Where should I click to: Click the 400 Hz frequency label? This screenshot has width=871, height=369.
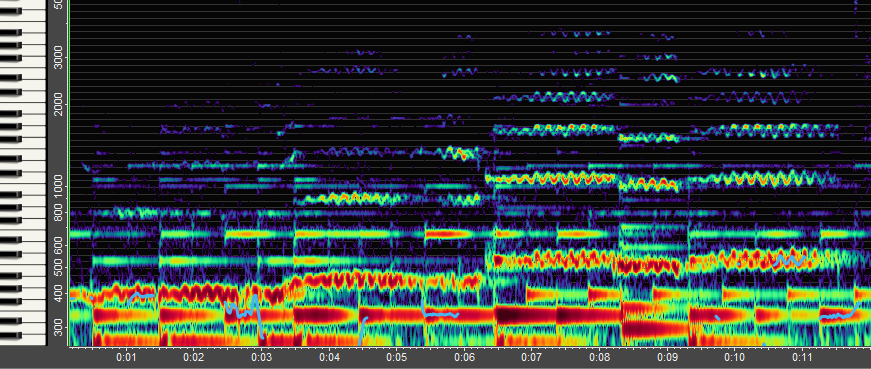(58, 293)
